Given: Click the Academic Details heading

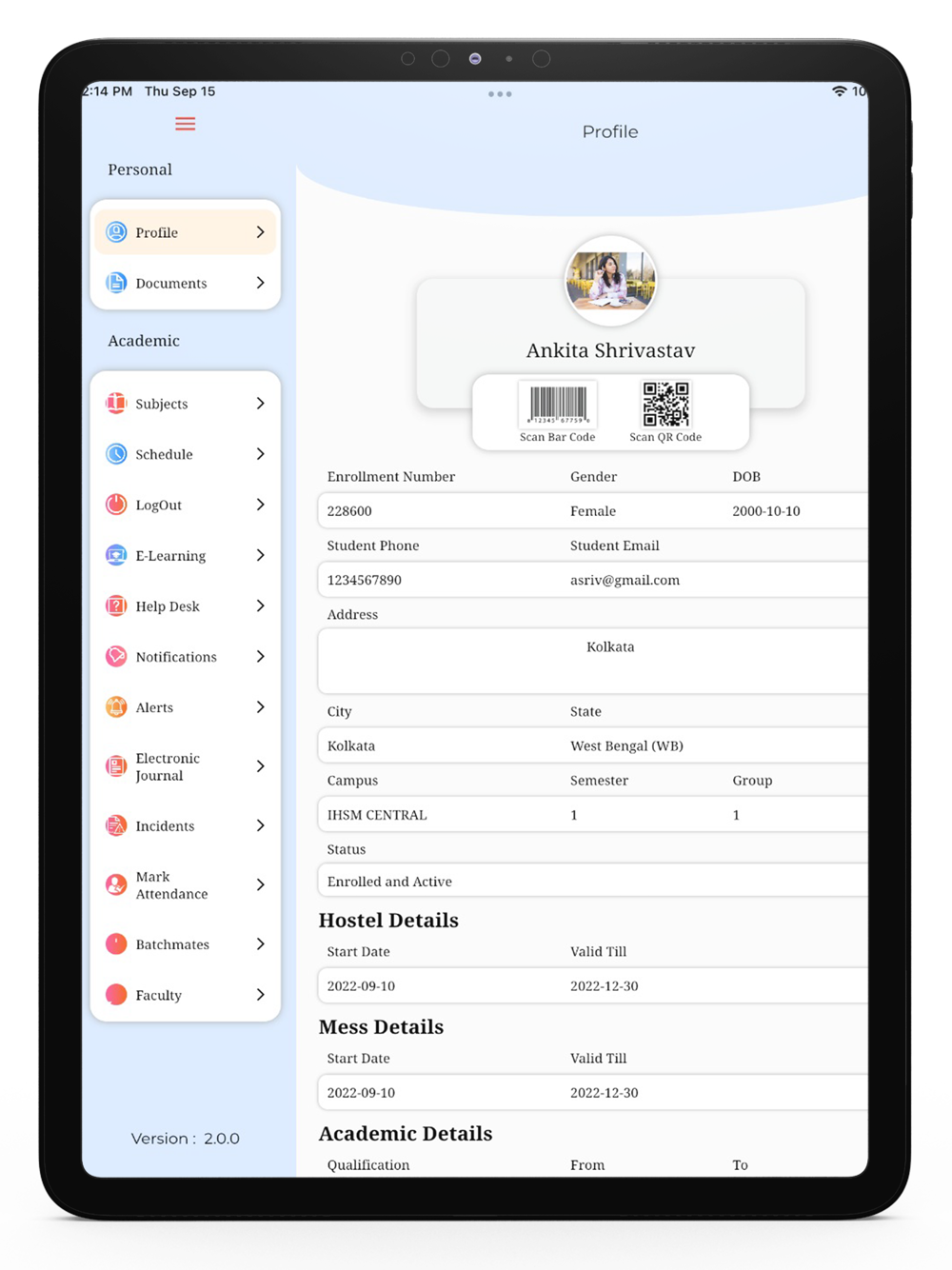Looking at the screenshot, I should pos(406,1134).
